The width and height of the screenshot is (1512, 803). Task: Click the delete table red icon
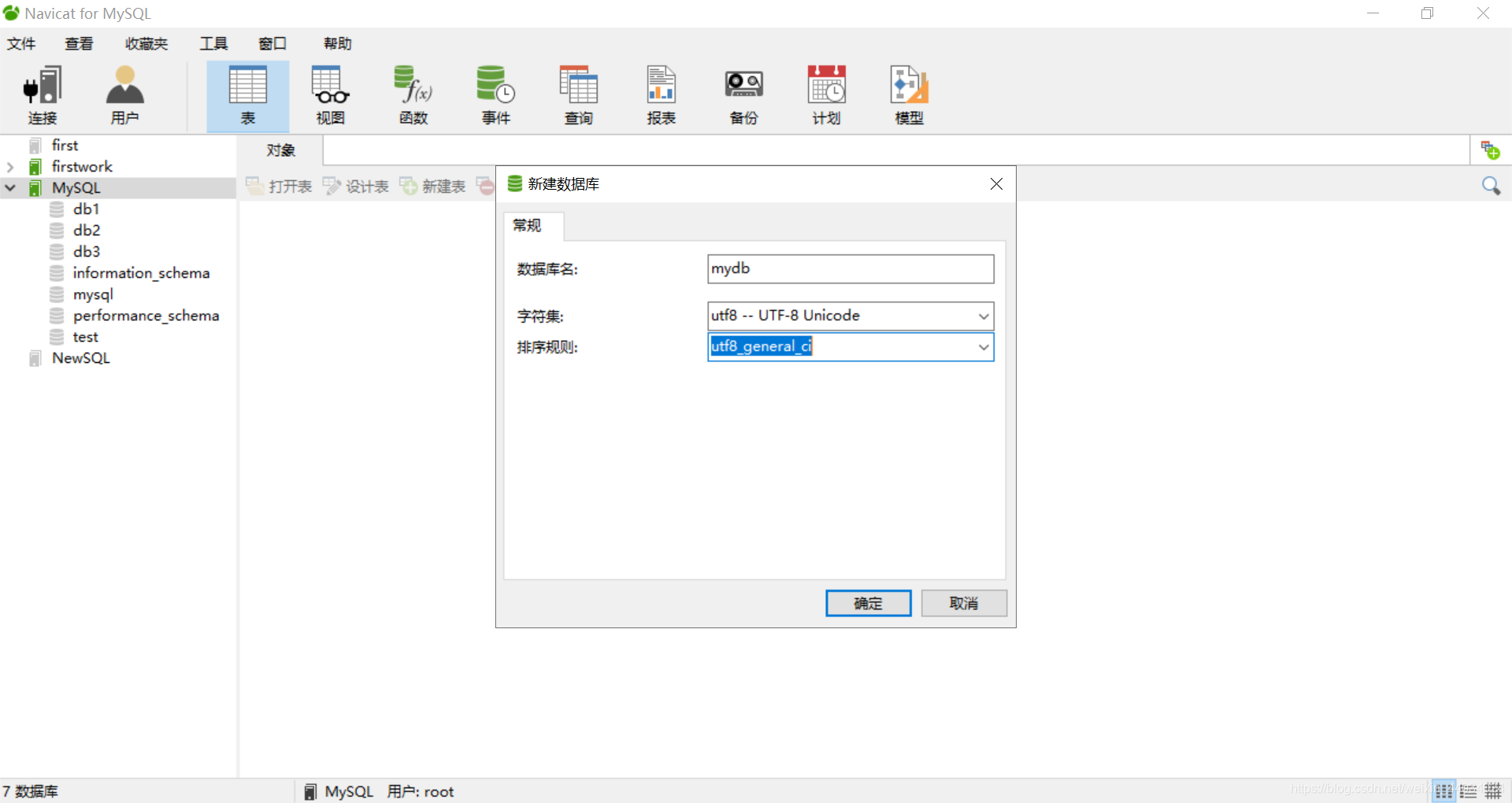point(486,186)
